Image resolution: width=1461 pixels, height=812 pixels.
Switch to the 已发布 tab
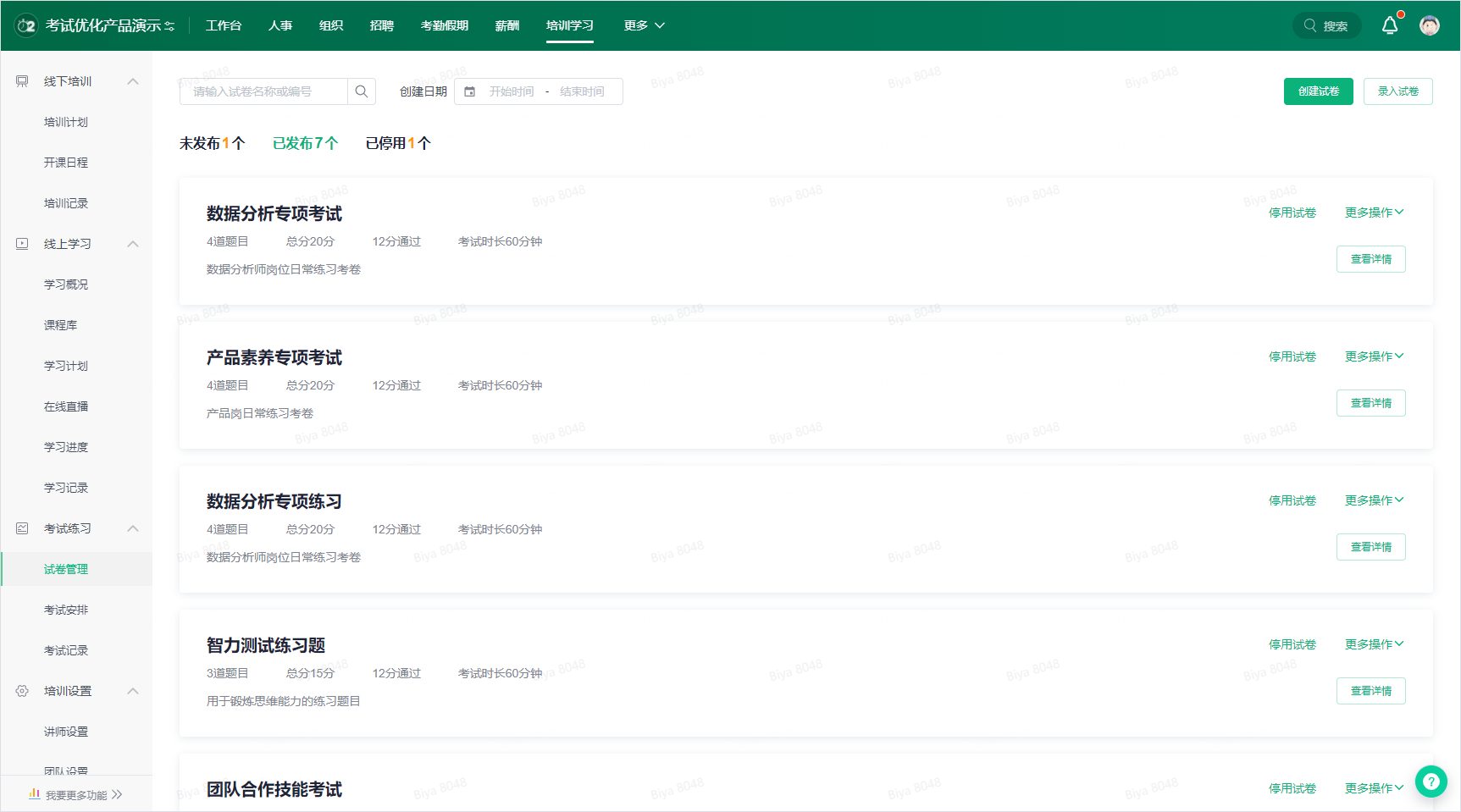click(306, 143)
